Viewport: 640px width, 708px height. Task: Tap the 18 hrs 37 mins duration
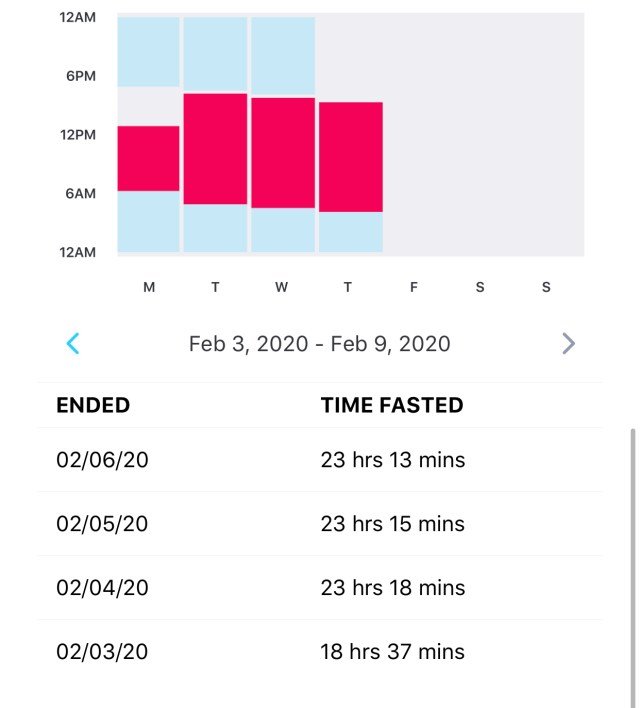pos(392,652)
